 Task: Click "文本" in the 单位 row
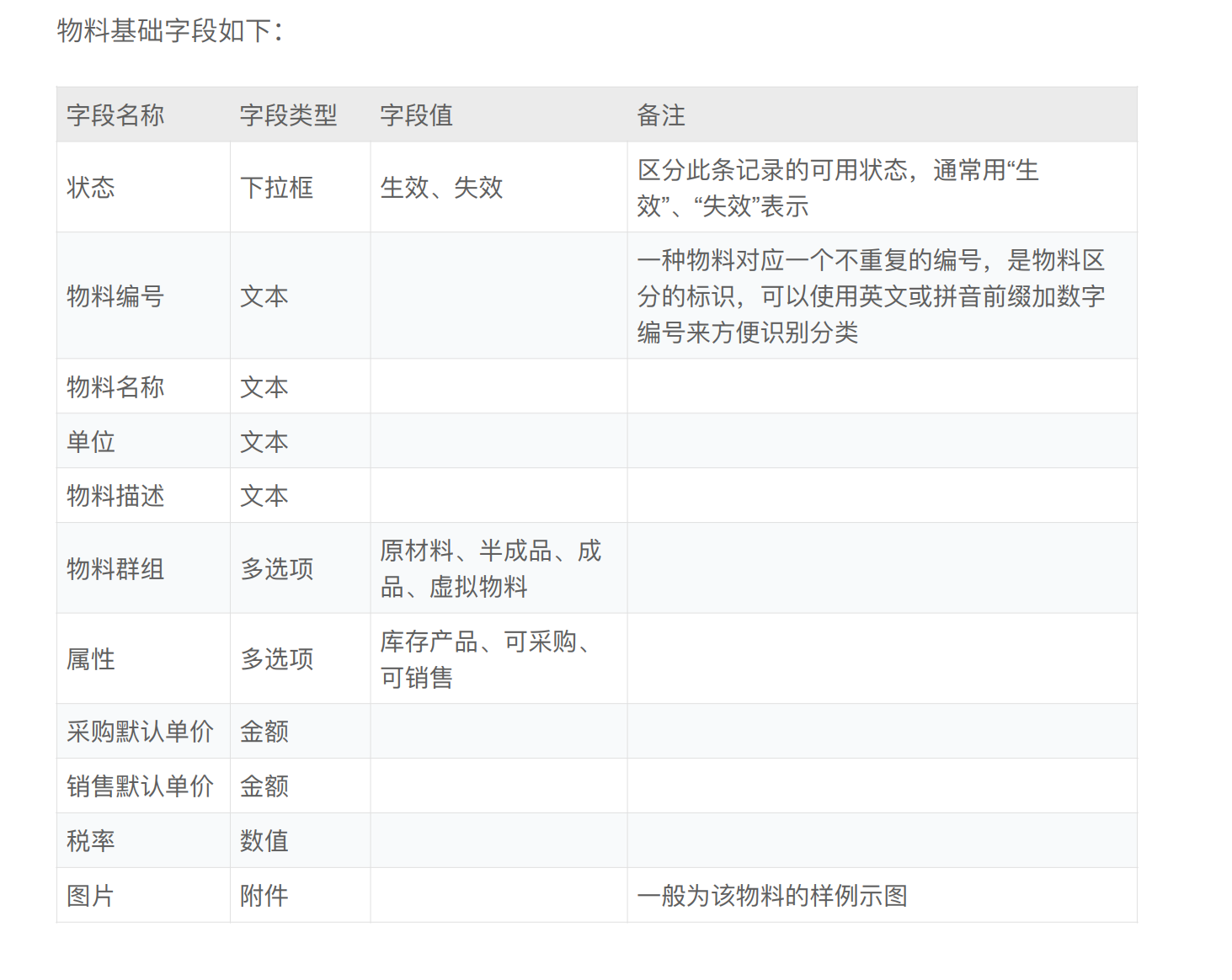point(264,442)
